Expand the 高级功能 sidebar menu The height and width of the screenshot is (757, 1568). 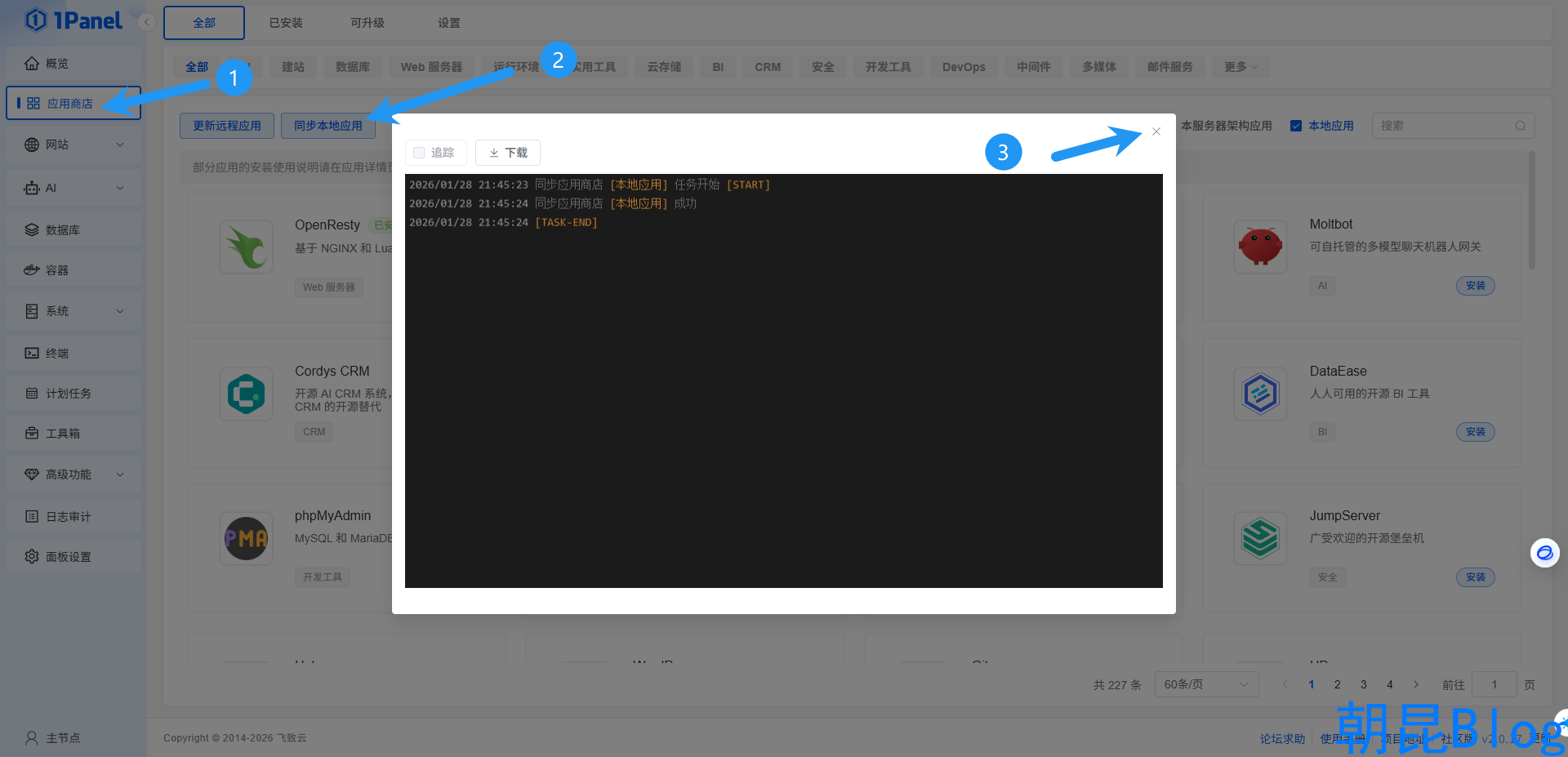tap(73, 474)
